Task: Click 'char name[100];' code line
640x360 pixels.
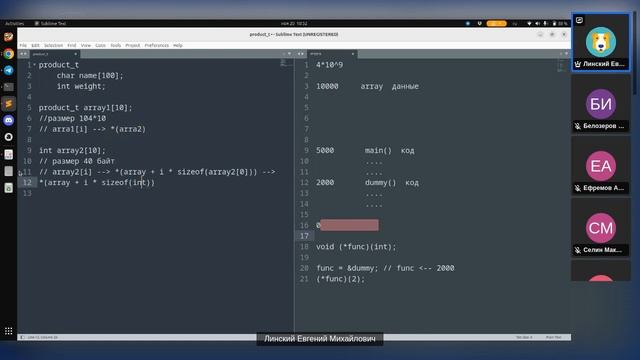Action: pos(90,76)
